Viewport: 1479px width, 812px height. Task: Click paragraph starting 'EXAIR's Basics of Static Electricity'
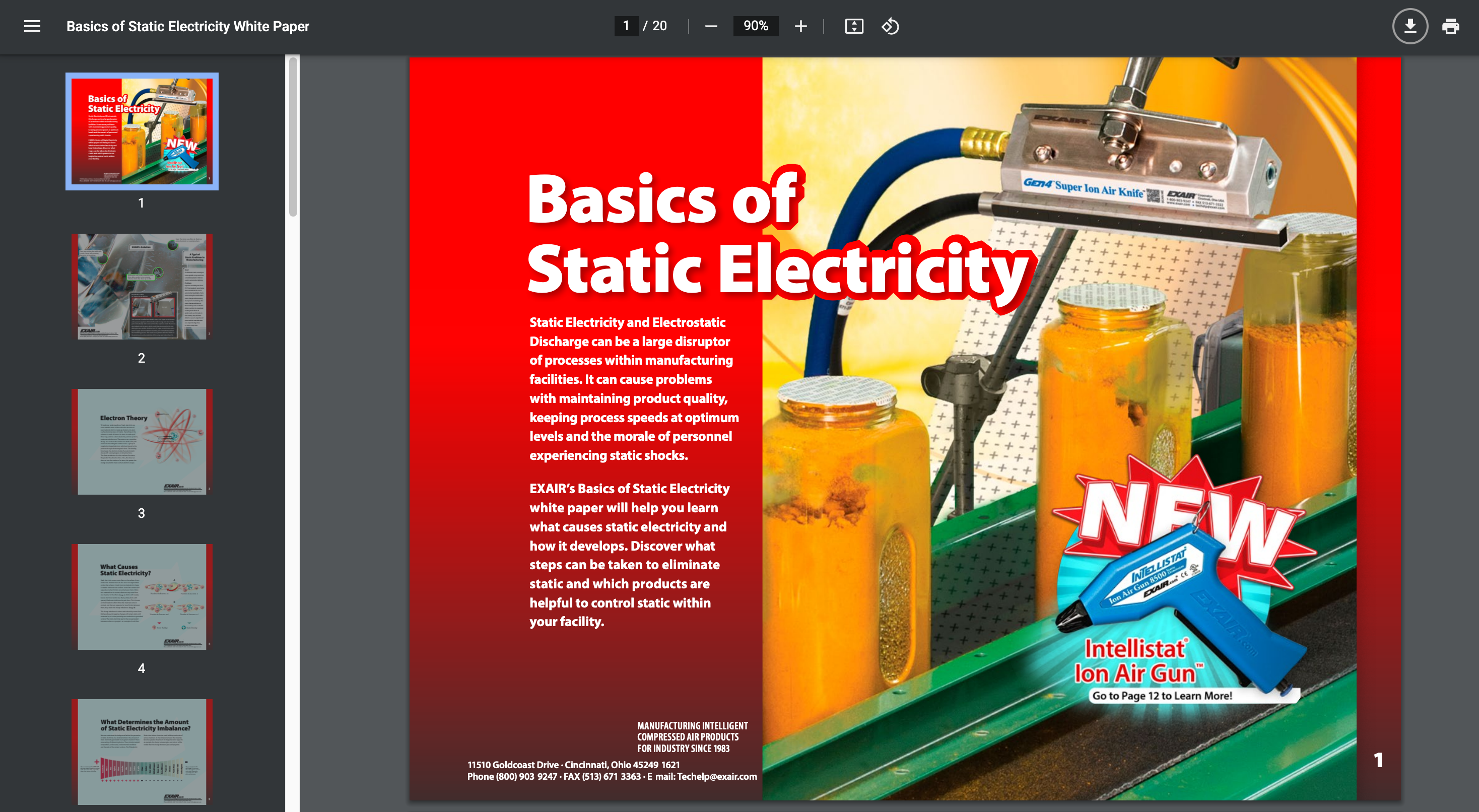pyautogui.click(x=629, y=555)
